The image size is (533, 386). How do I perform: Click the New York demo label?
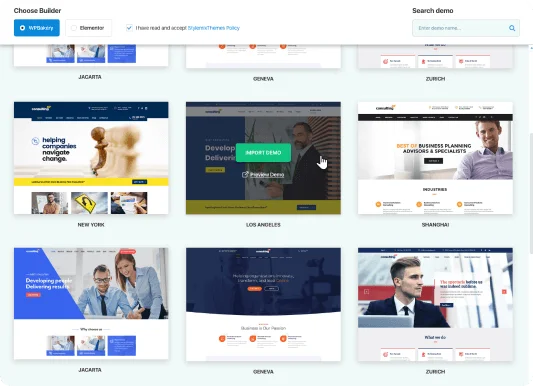pyautogui.click(x=91, y=225)
